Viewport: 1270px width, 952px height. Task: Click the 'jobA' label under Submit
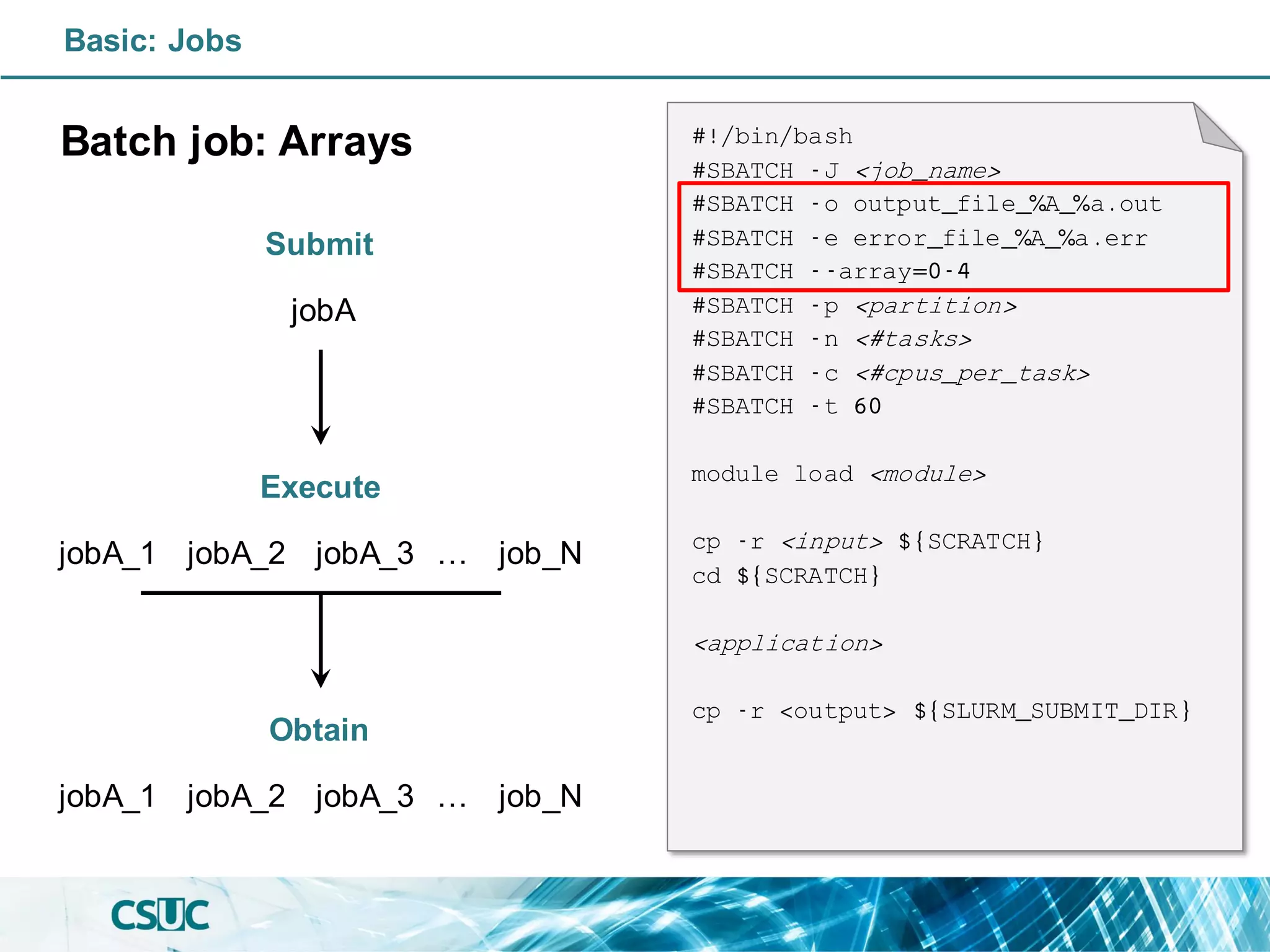322,311
